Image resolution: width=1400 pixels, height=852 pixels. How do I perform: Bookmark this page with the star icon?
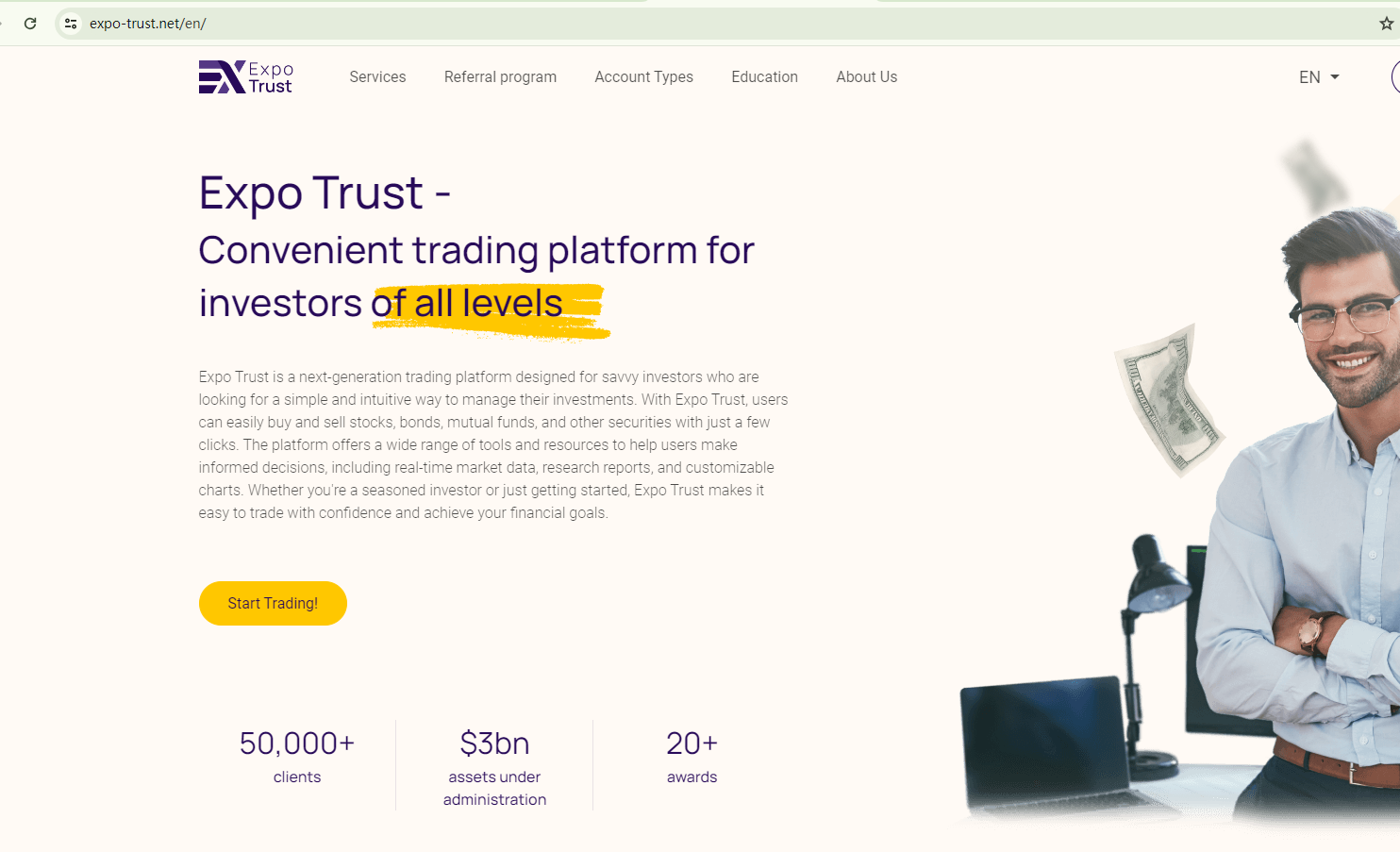(1386, 24)
